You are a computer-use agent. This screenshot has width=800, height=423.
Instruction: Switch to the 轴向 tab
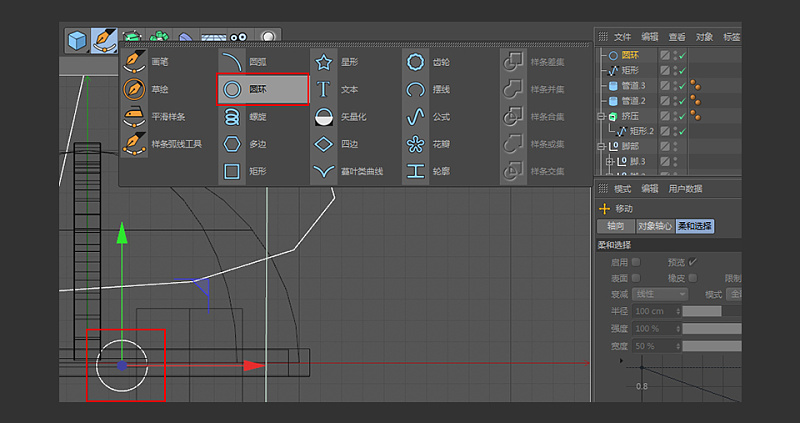[x=616, y=226]
